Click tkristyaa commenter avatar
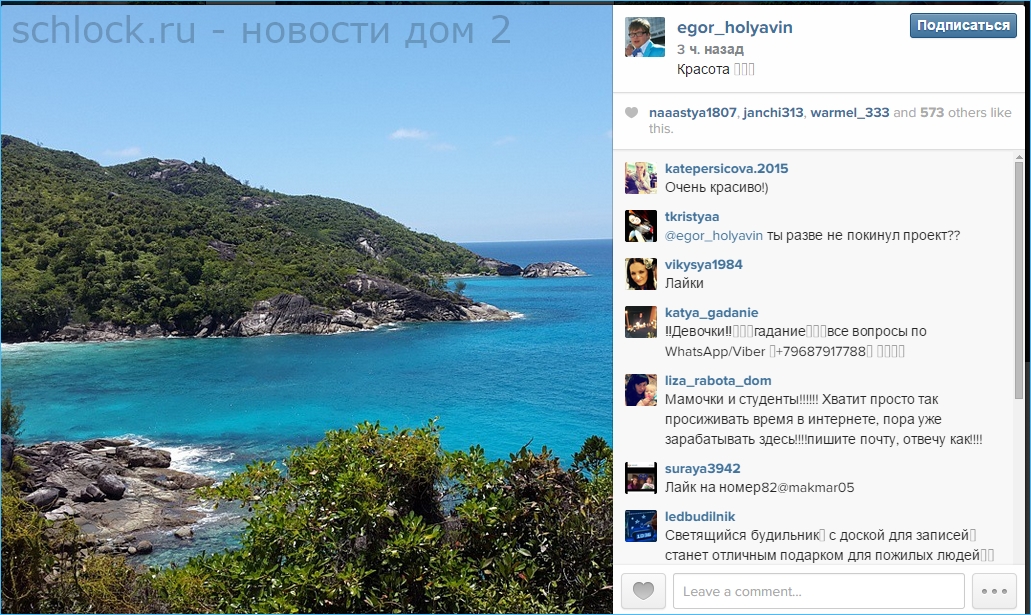Screen dimensions: 1031x615 (640, 226)
